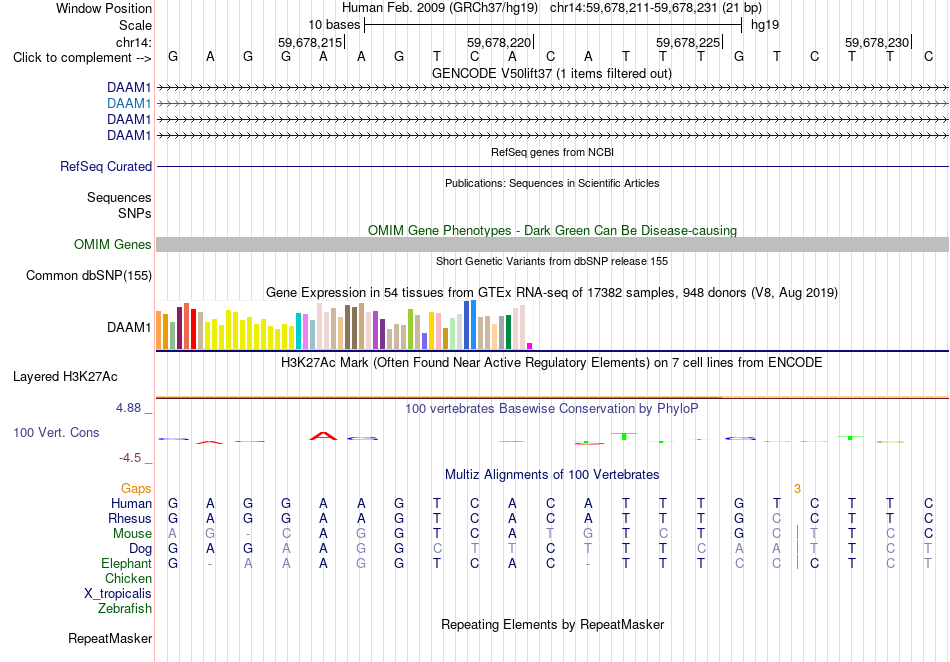The width and height of the screenshot is (950, 662).
Task: Open the GENCODE V50lift37 track title
Action: click(x=552, y=73)
